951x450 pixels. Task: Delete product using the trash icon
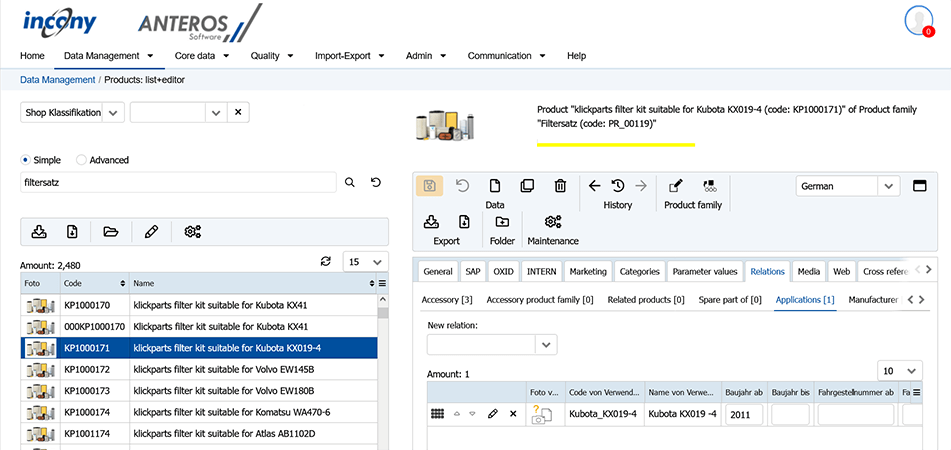point(560,186)
